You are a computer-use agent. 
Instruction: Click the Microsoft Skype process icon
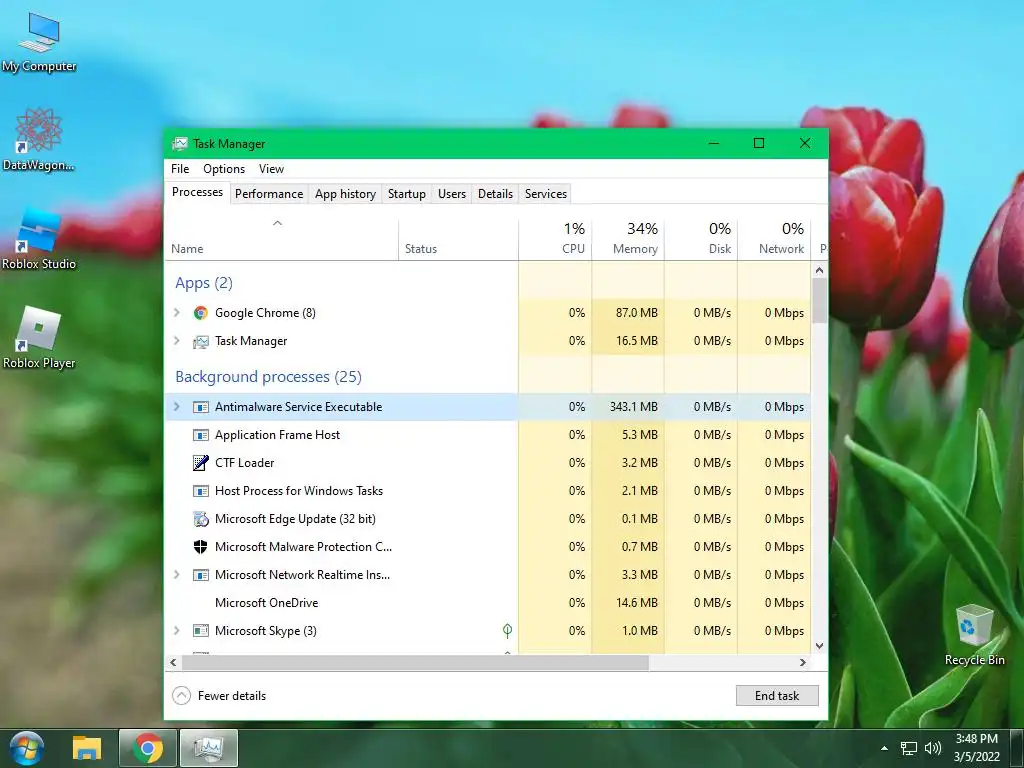(200, 631)
